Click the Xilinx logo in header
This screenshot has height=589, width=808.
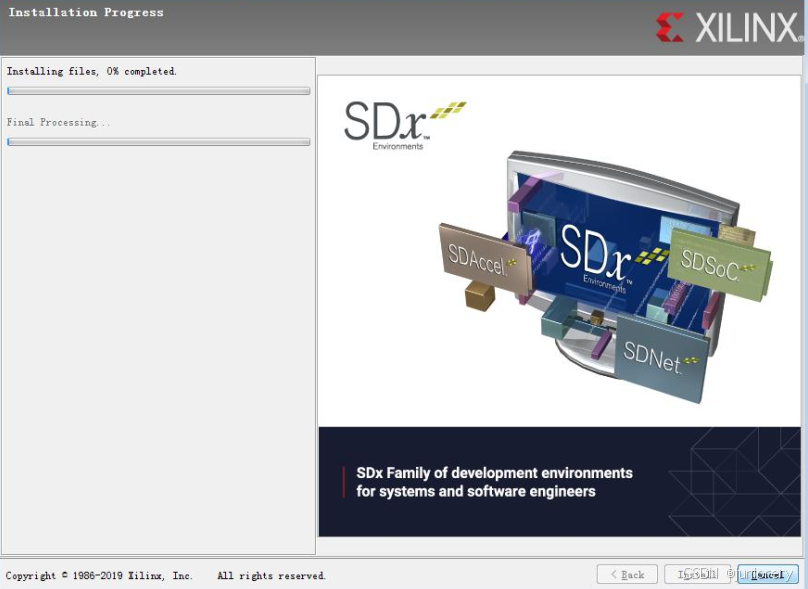point(729,27)
